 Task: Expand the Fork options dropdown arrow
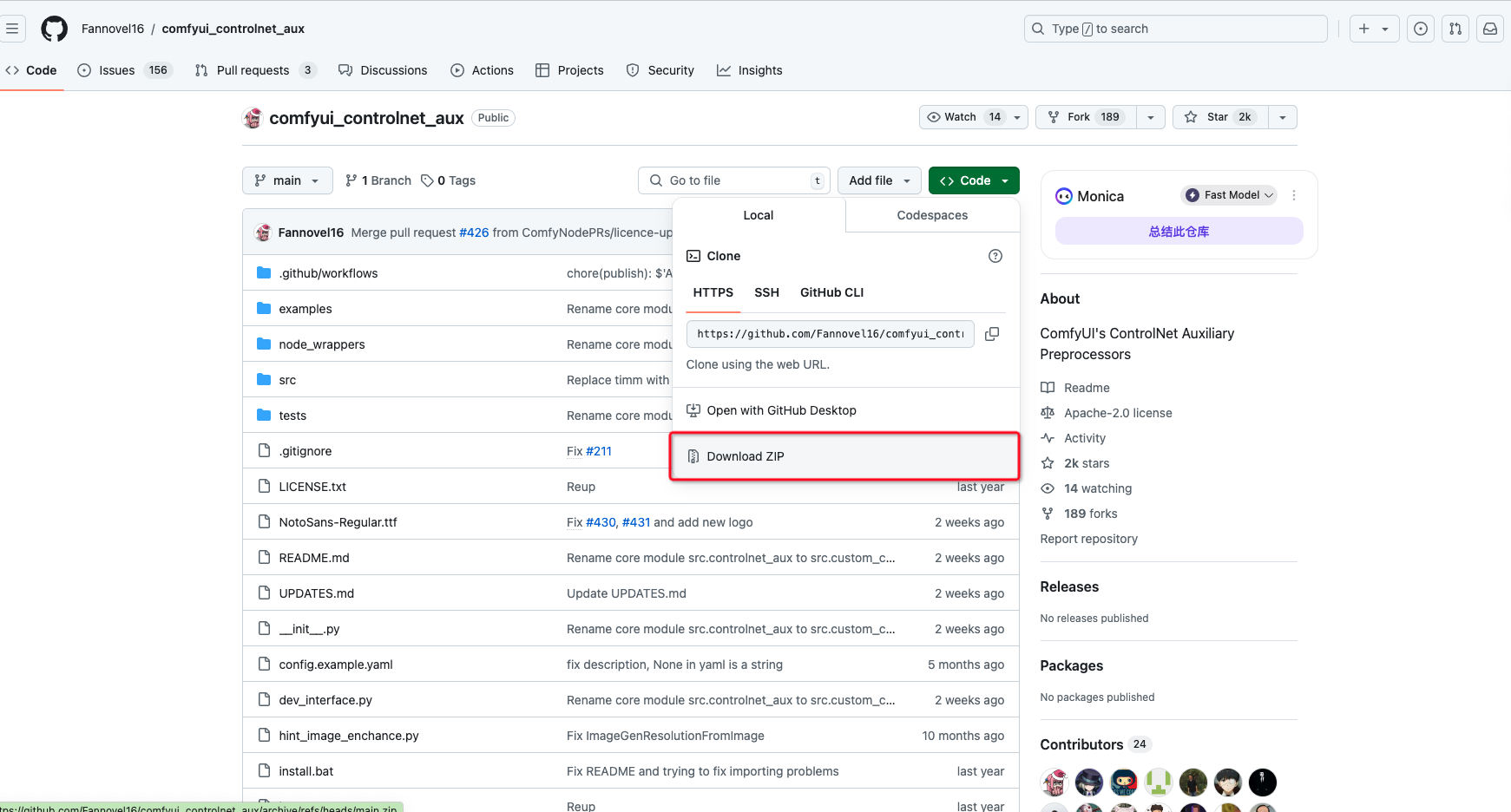pyautogui.click(x=1151, y=117)
